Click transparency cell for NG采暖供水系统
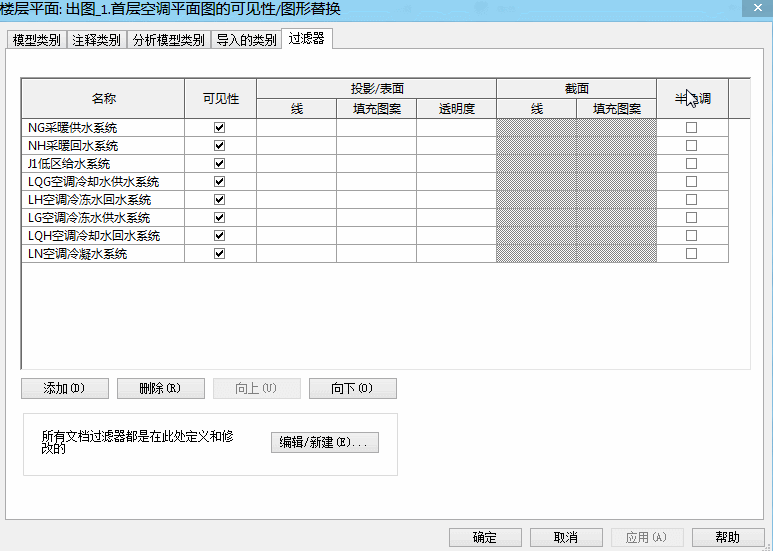This screenshot has height=551, width=773. click(457, 128)
